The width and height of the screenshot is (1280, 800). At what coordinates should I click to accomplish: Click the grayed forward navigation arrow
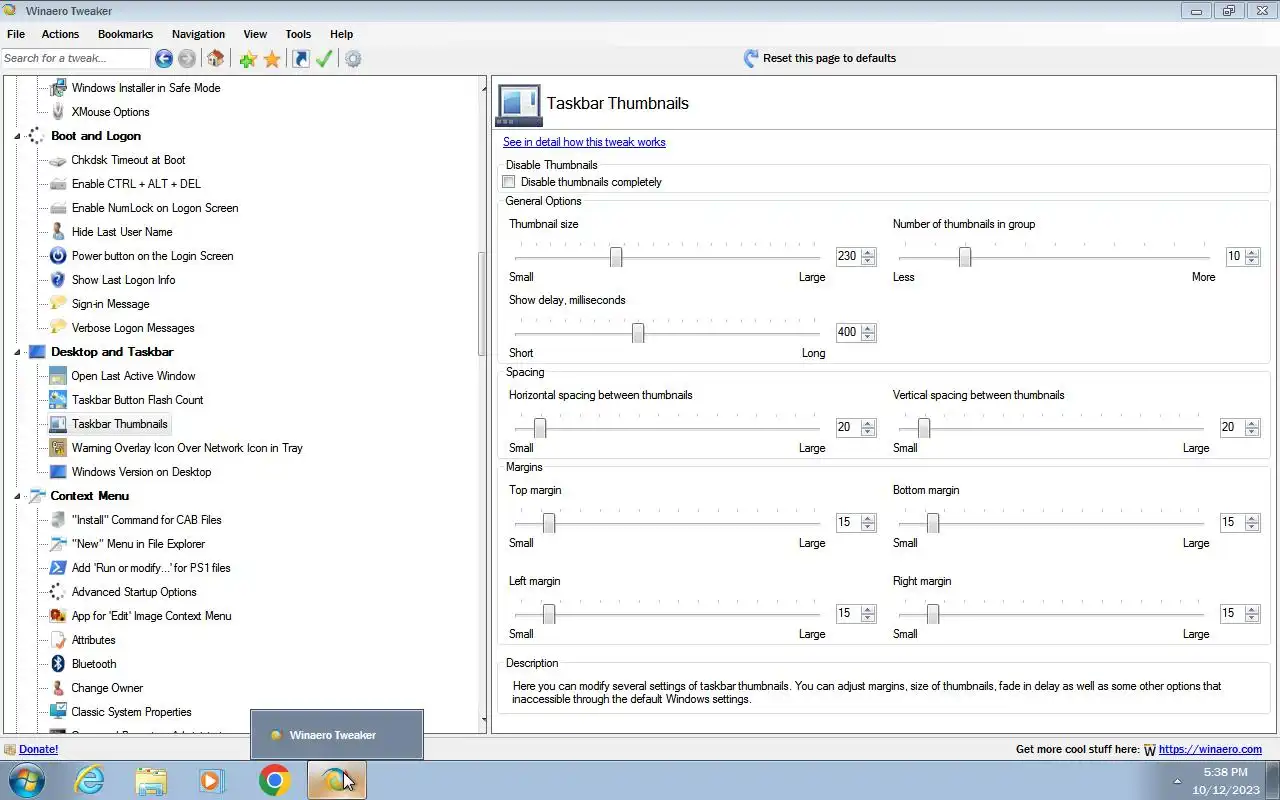click(x=186, y=59)
